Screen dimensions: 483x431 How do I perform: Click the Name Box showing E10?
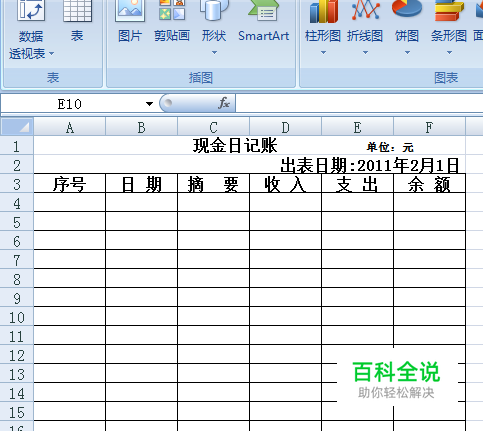pos(70,104)
